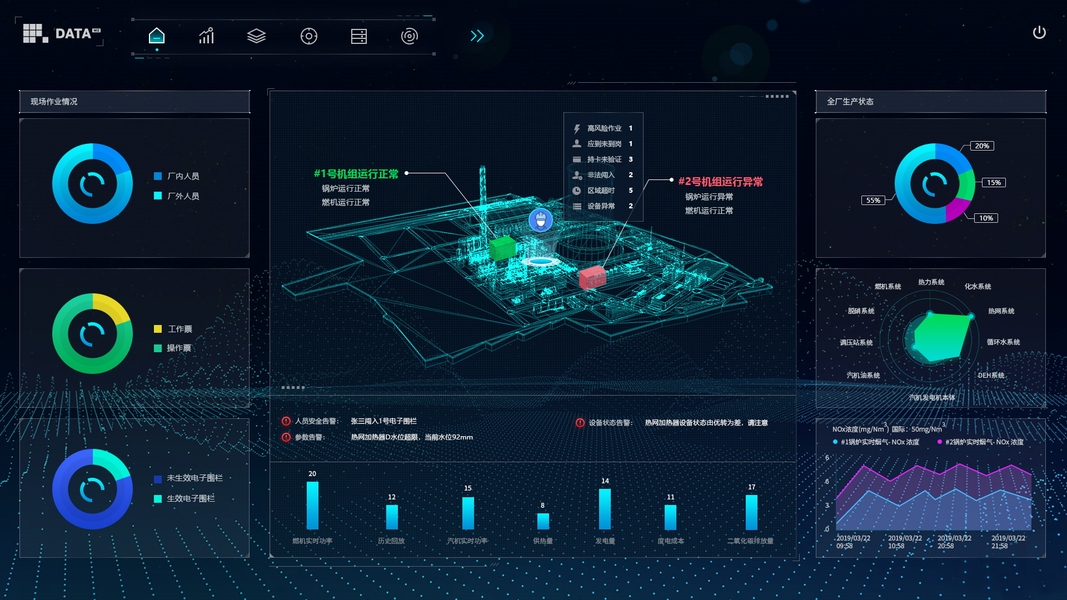Toggle 未生效电子围栏 legend item

click(x=188, y=478)
